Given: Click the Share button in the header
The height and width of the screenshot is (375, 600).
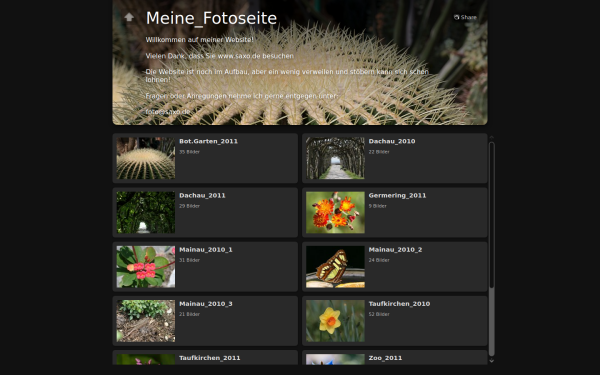Looking at the screenshot, I should pos(465,17).
